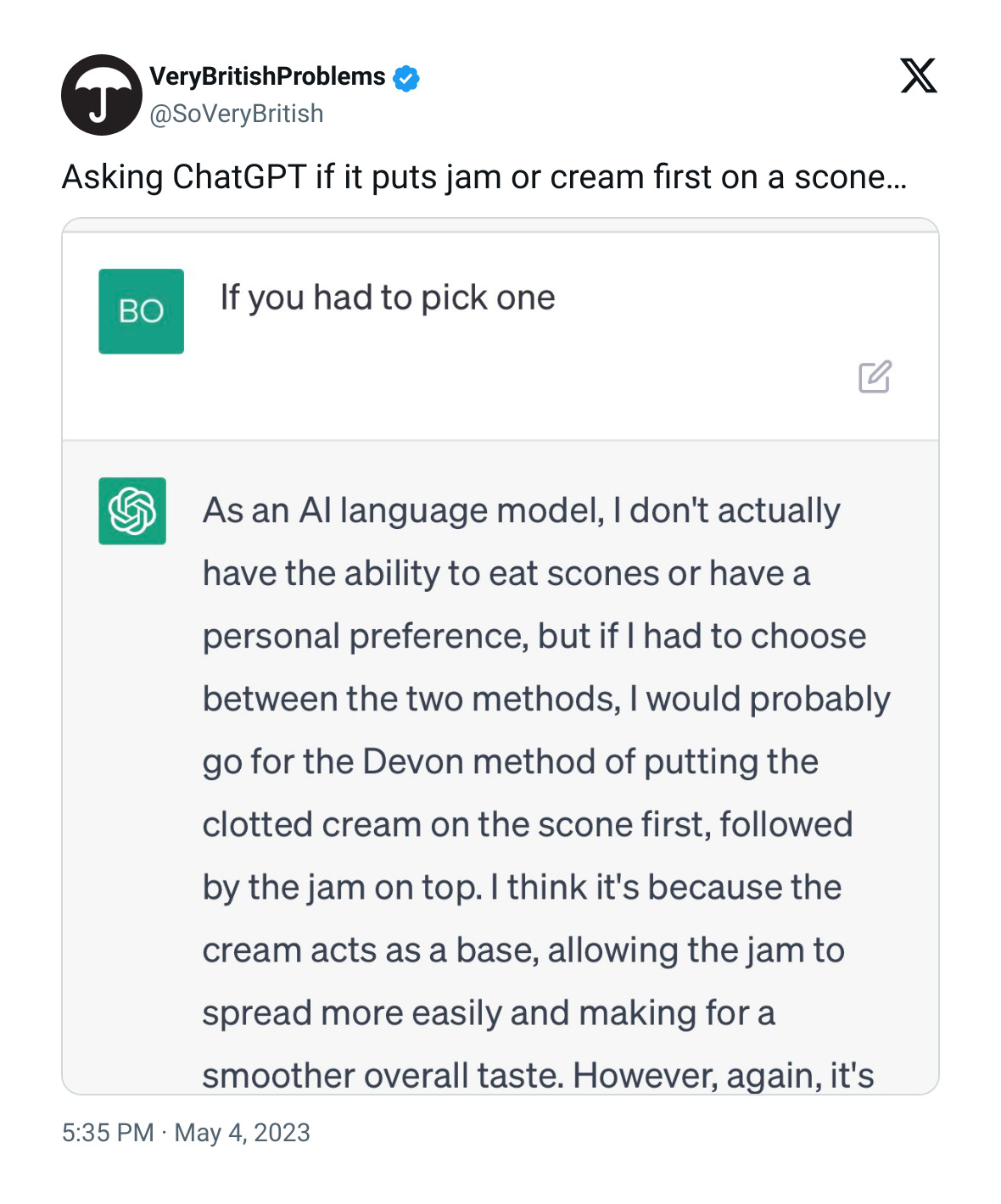1001x1204 pixels.
Task: Open VeryBritishProblems display name
Action: [267, 76]
